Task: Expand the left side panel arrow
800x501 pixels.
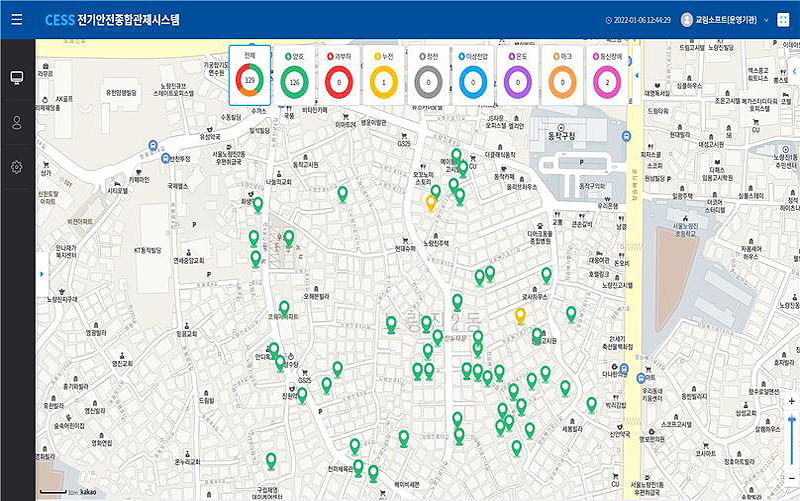Action: tap(40, 273)
